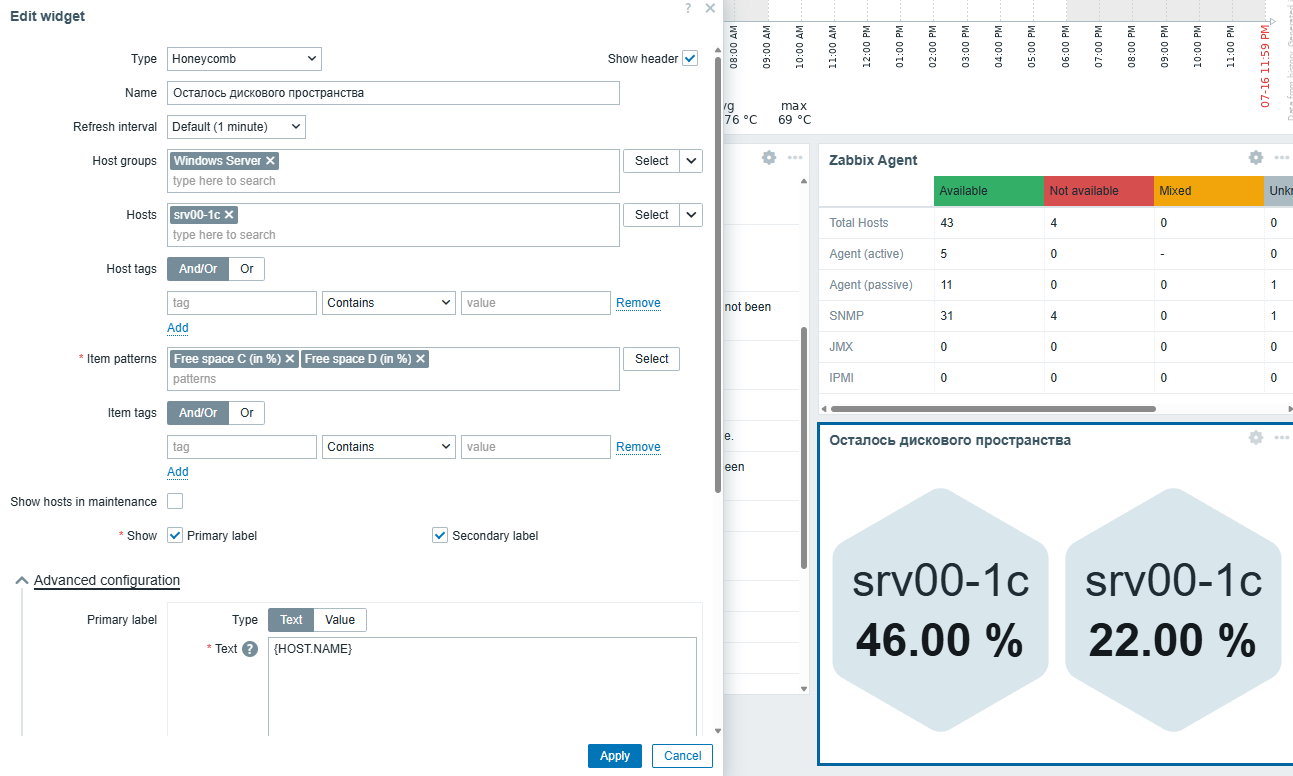Open the Text field help hint icon

(x=250, y=649)
